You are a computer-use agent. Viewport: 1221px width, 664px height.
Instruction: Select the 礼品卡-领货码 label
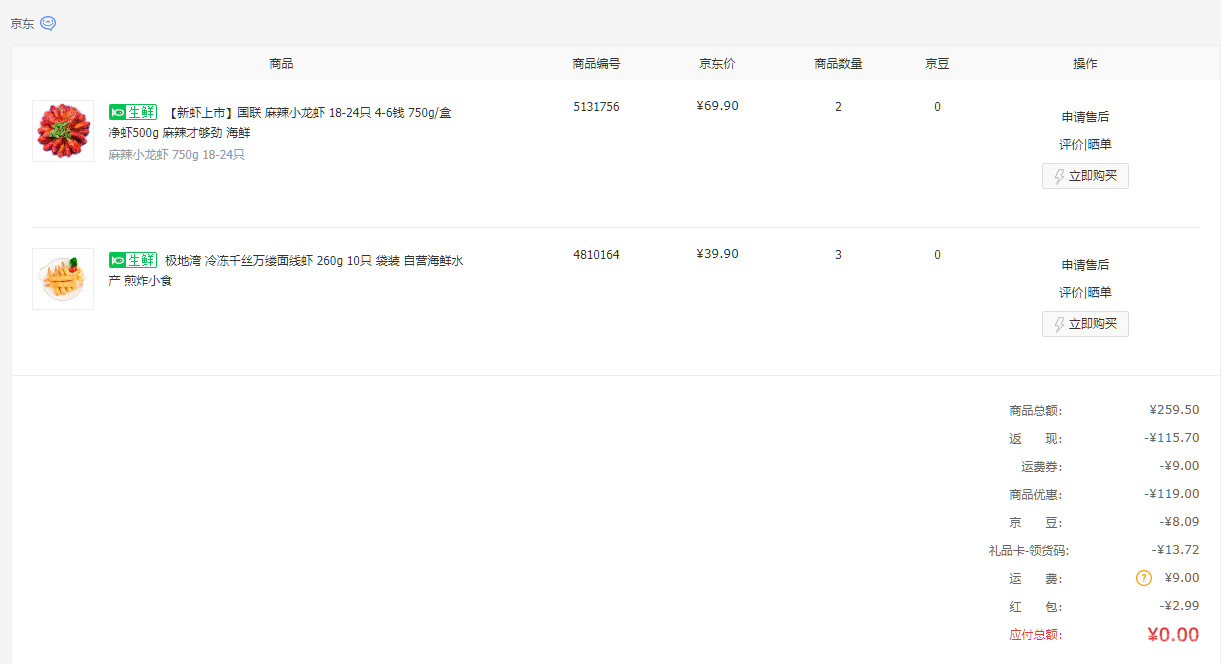[1028, 551]
